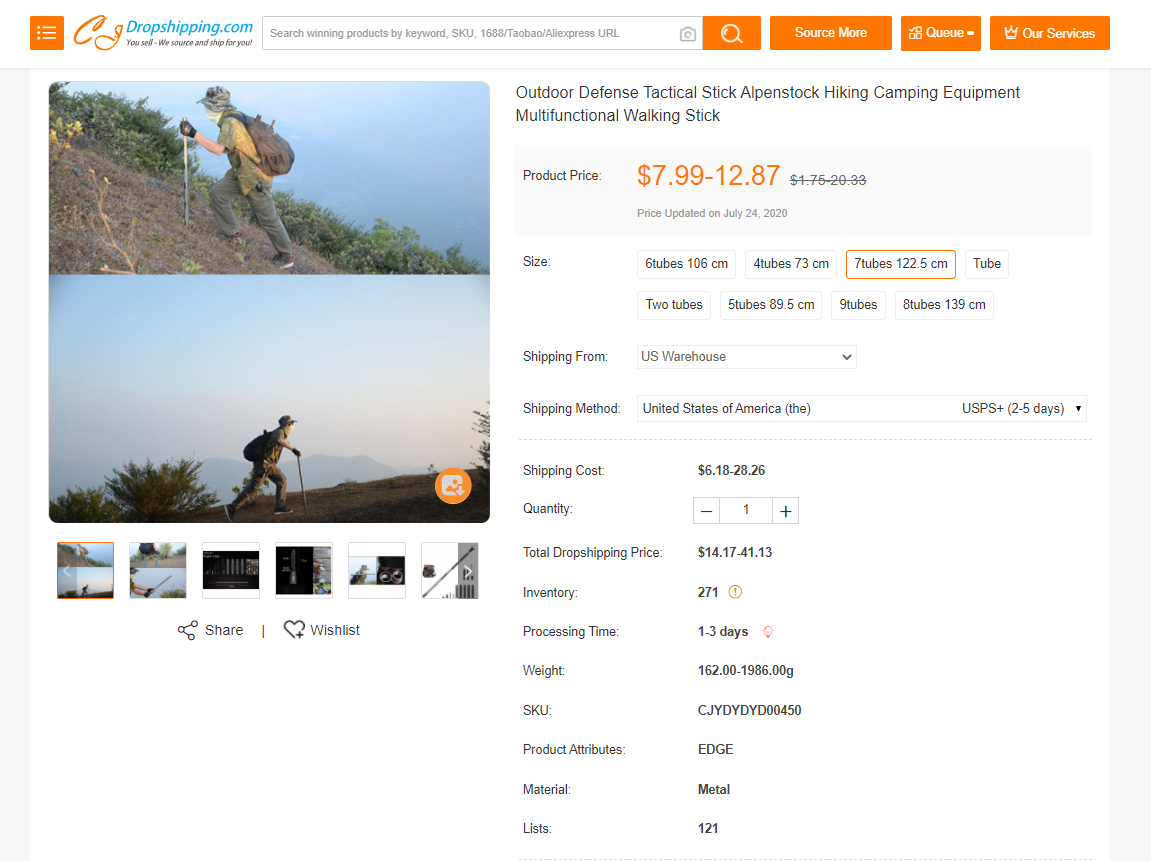Click the processing time lightbulb icon

(768, 632)
